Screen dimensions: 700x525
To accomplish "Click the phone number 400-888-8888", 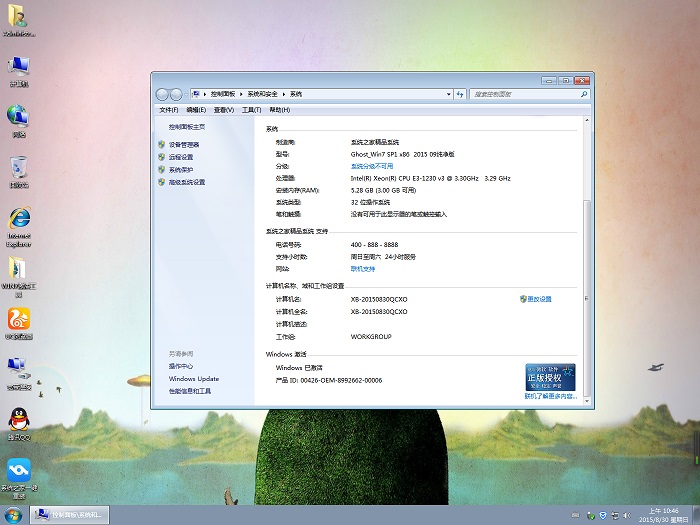I will (374, 245).
